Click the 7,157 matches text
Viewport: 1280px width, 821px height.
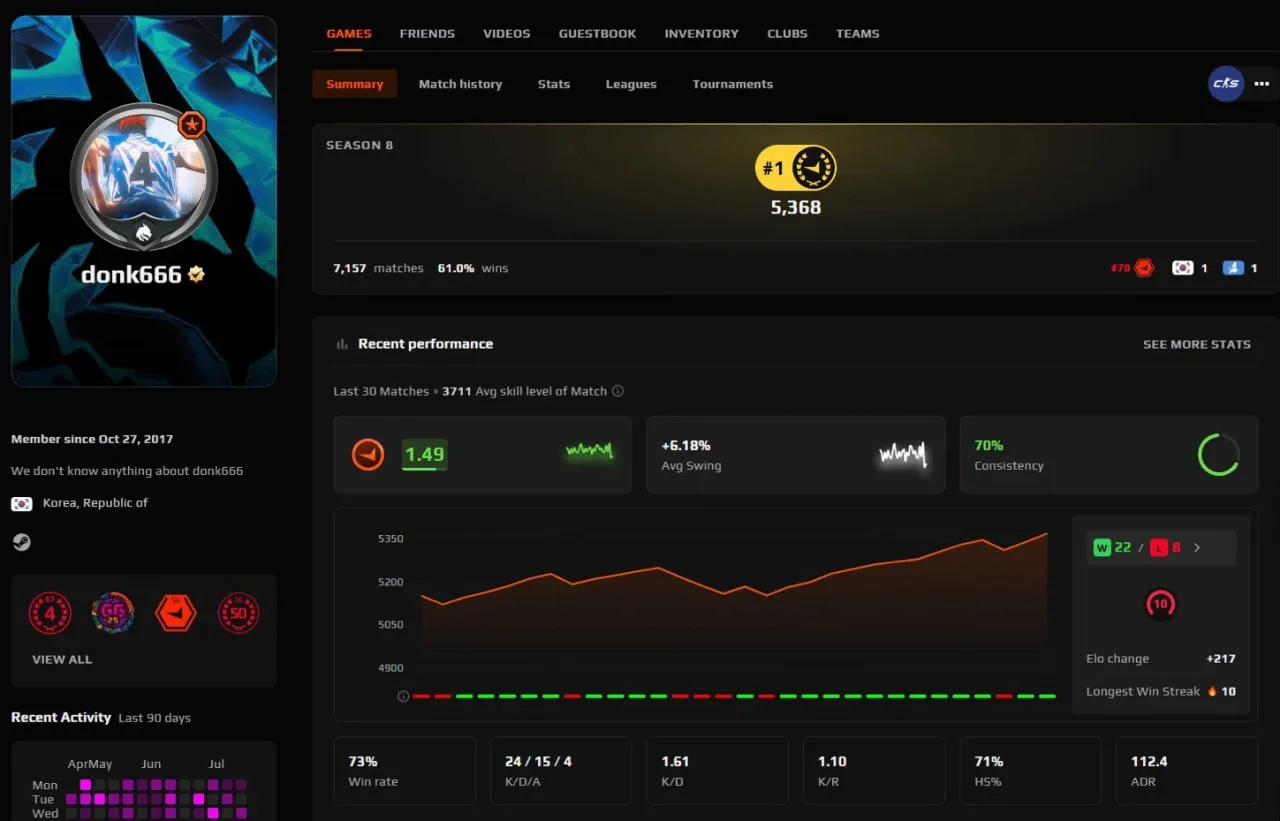[378, 268]
